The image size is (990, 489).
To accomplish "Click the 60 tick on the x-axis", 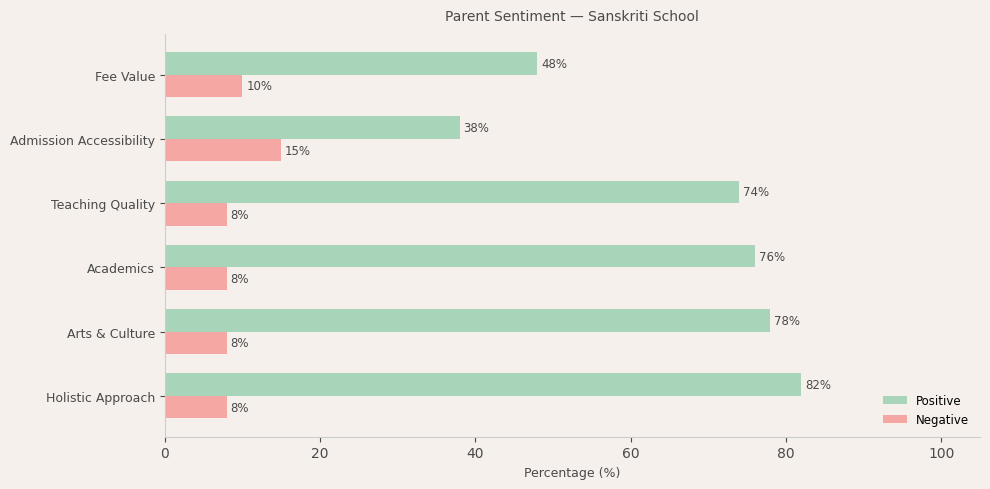I will [x=631, y=454].
